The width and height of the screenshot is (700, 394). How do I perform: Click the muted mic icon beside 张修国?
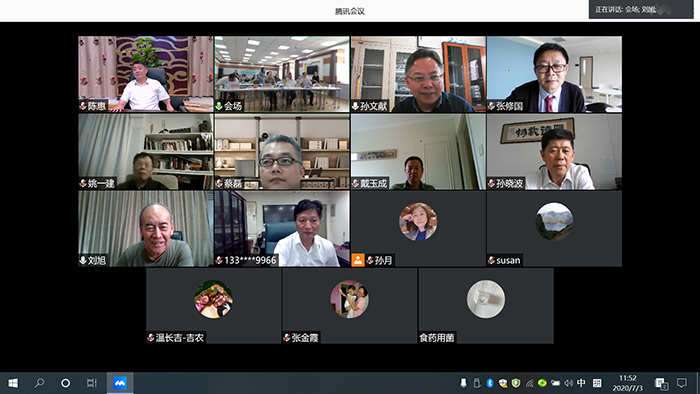pyautogui.click(x=492, y=106)
